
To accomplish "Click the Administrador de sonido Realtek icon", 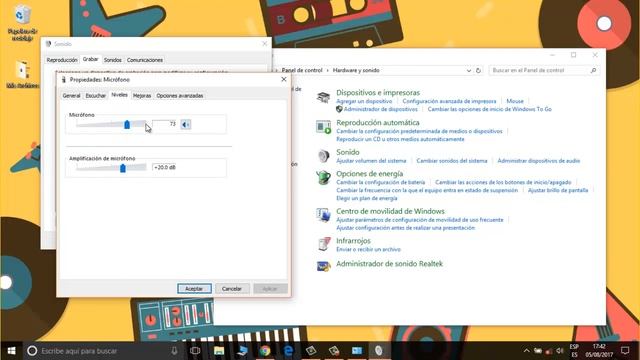I will pos(323,266).
